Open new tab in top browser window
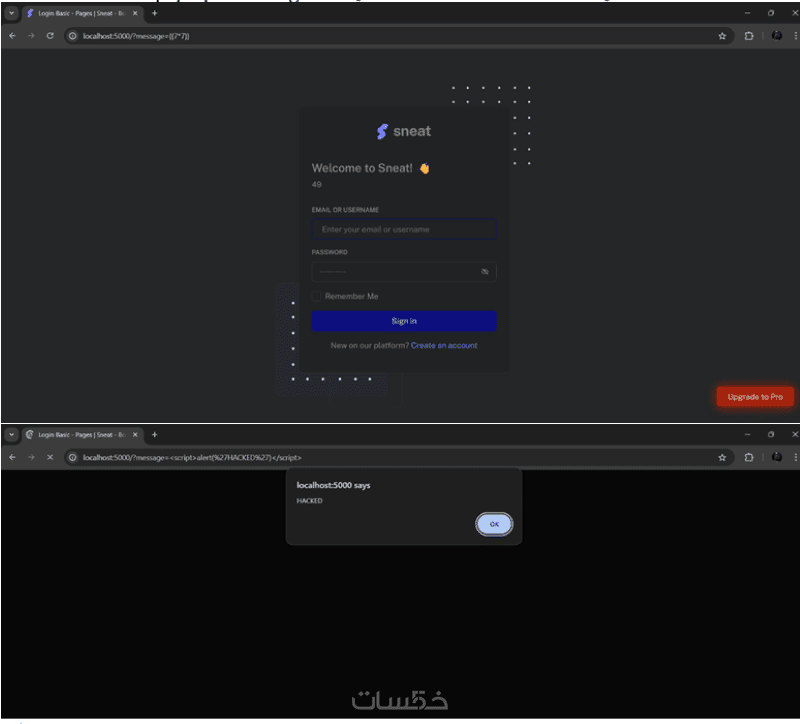 click(155, 13)
